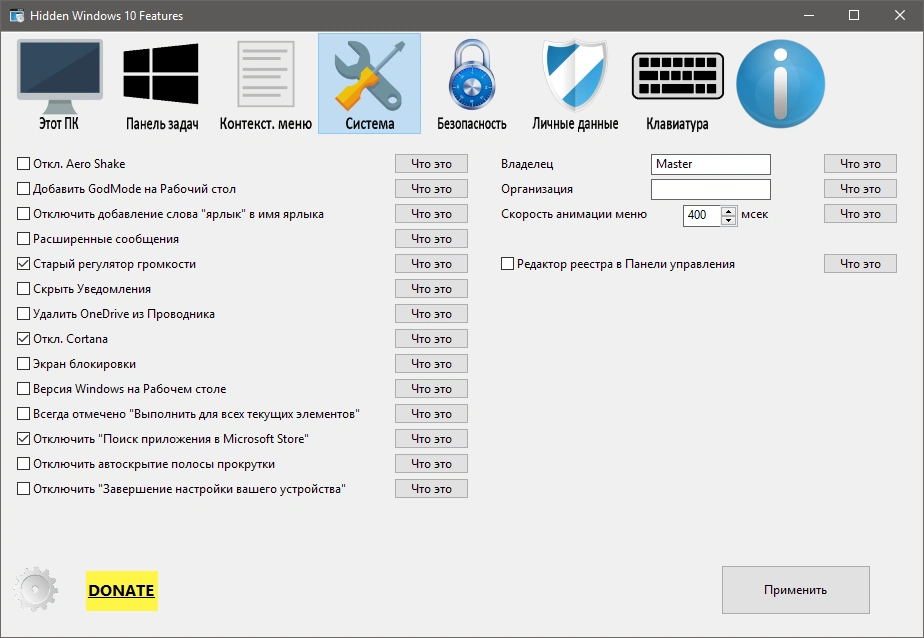924x638 pixels.
Task: Click Что это for Завершение настройки устройства
Action: [x=431, y=489]
